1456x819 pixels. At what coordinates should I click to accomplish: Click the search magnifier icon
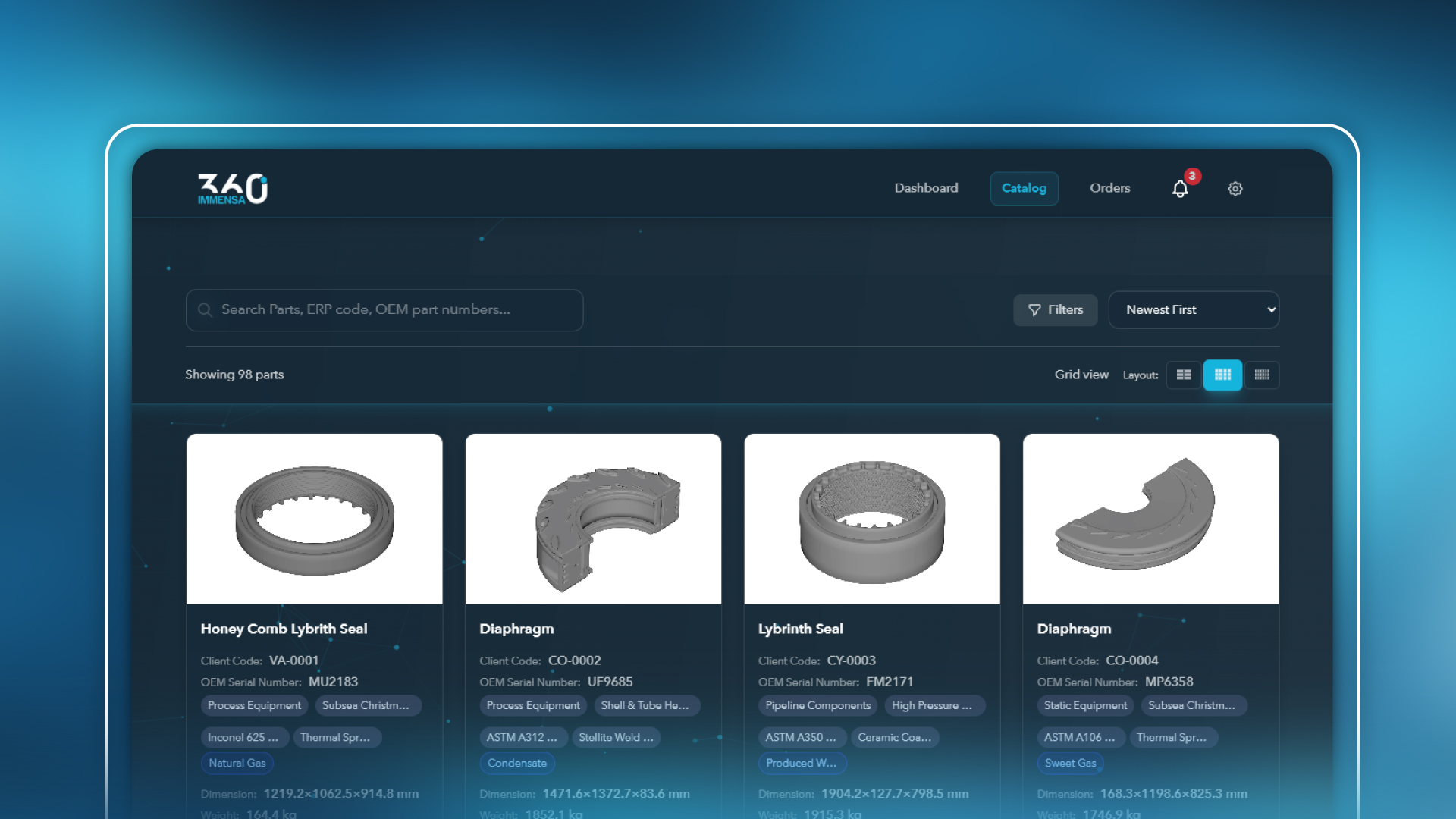tap(205, 310)
